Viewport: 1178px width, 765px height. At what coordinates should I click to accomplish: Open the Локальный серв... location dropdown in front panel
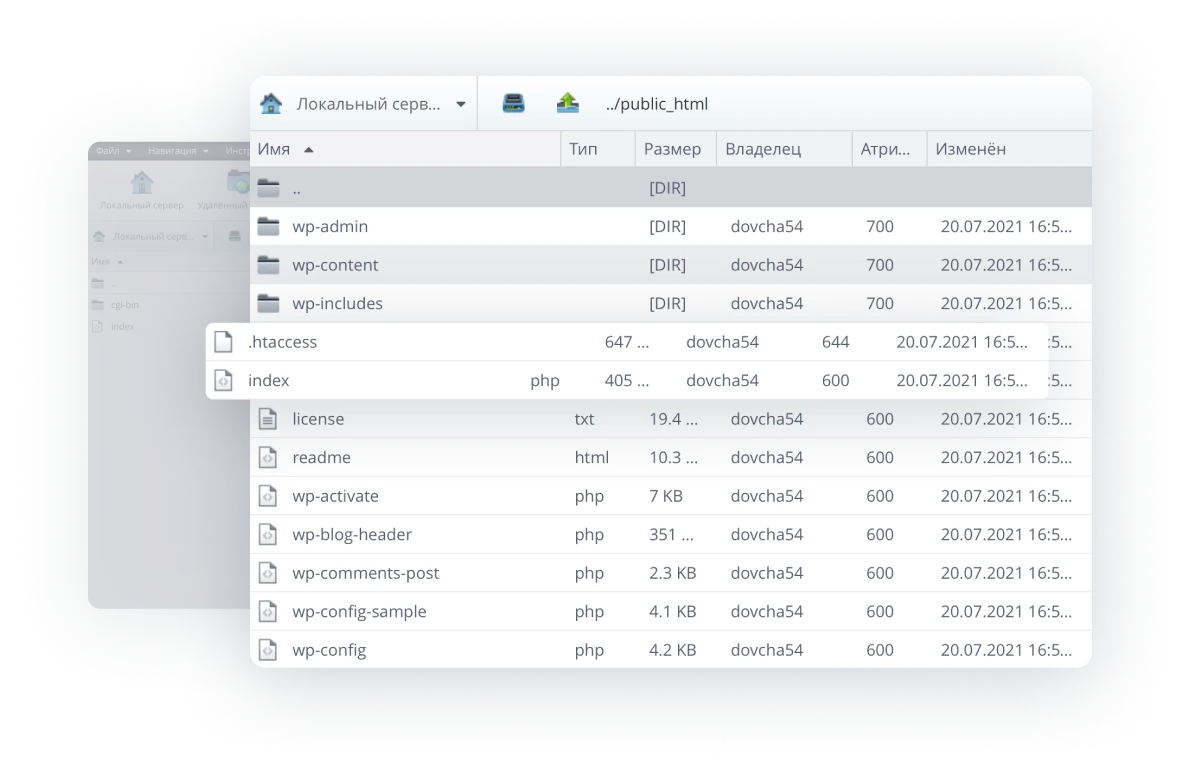coord(460,104)
